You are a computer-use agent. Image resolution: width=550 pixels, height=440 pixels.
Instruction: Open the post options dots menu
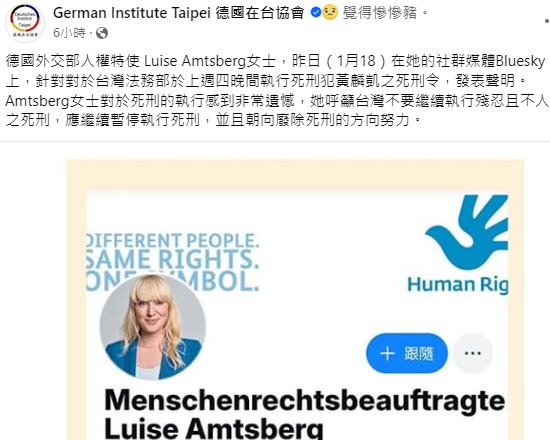546,21
